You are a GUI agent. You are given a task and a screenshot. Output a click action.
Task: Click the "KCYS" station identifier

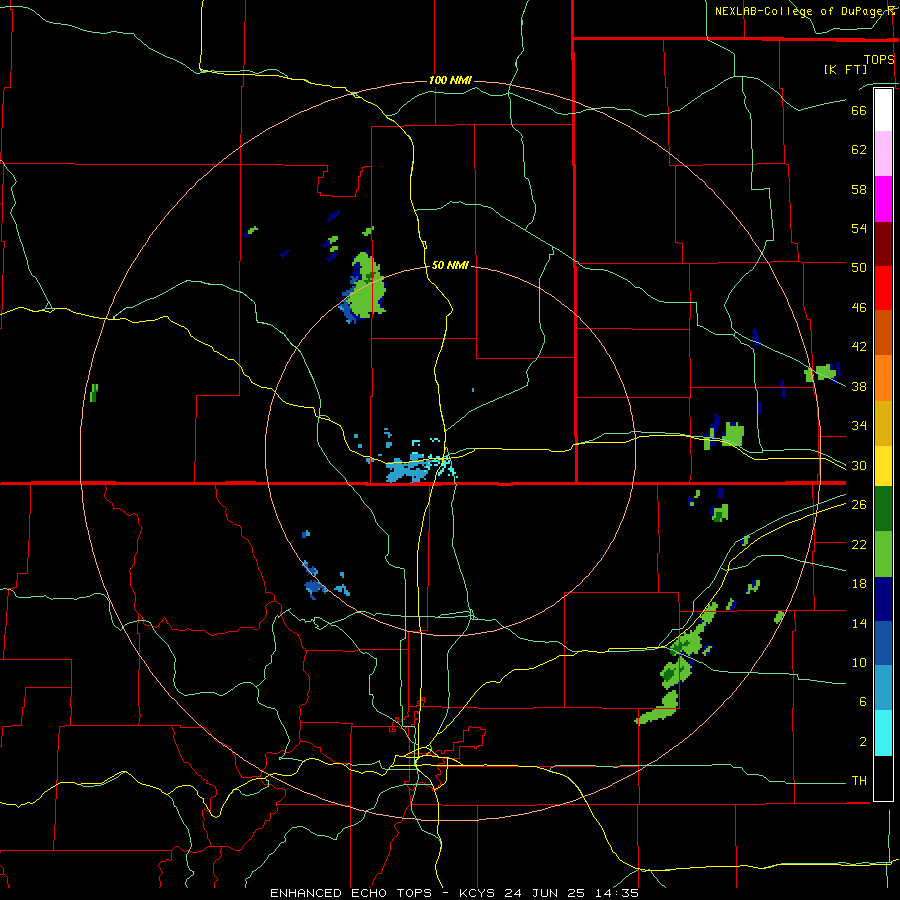(x=478, y=893)
